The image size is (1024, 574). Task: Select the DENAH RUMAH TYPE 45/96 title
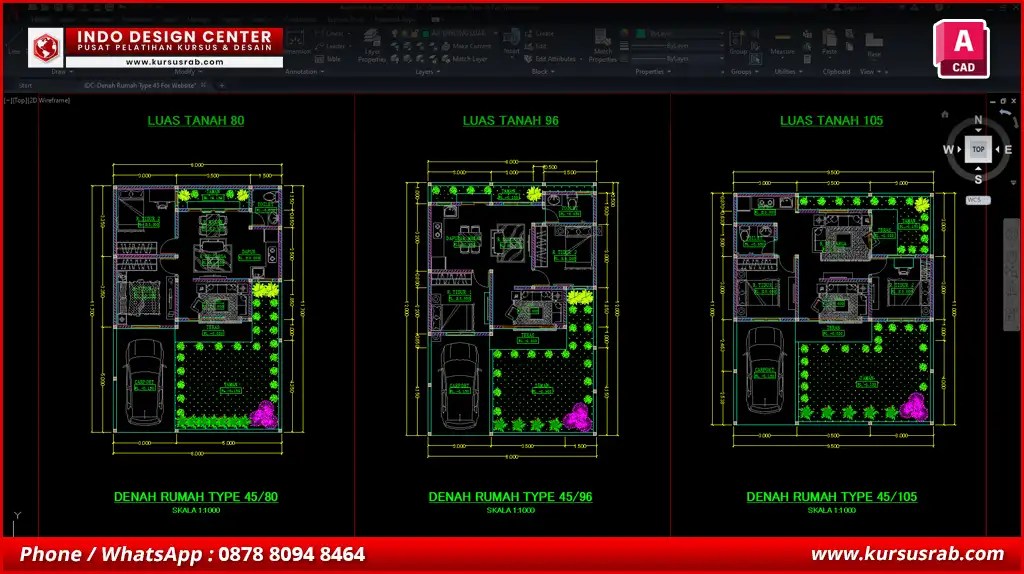(511, 497)
